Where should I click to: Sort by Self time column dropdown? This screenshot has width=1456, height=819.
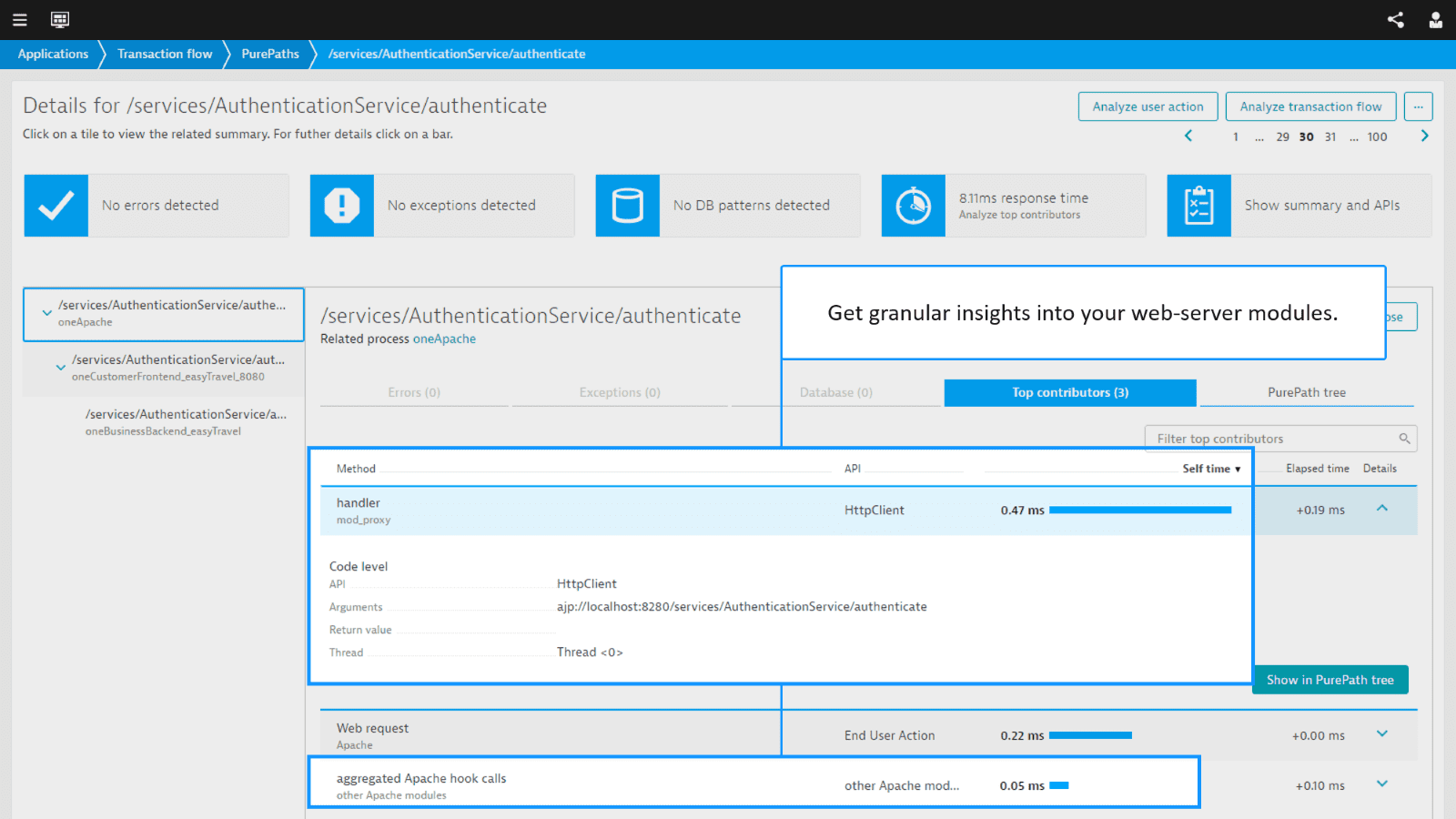pyautogui.click(x=1211, y=469)
